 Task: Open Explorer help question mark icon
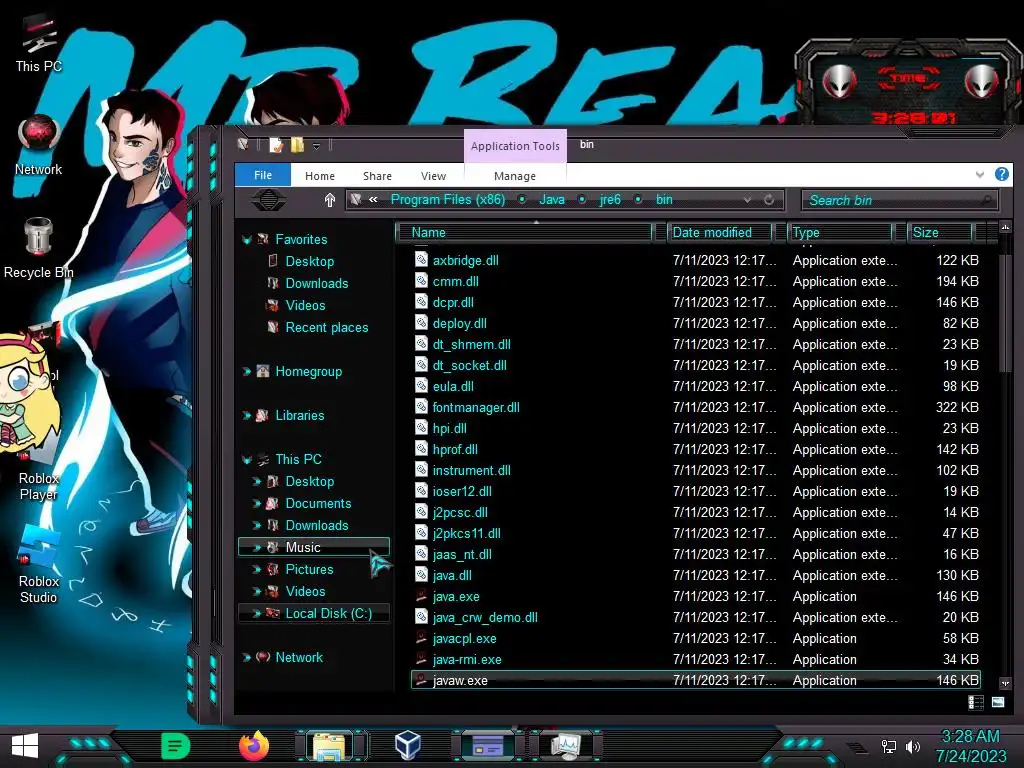coord(1001,174)
